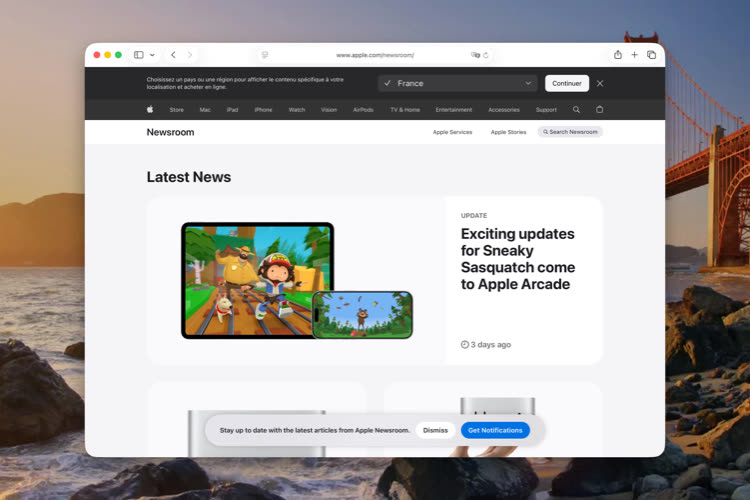Click the Latest News heading
The width and height of the screenshot is (750, 500).
[189, 177]
